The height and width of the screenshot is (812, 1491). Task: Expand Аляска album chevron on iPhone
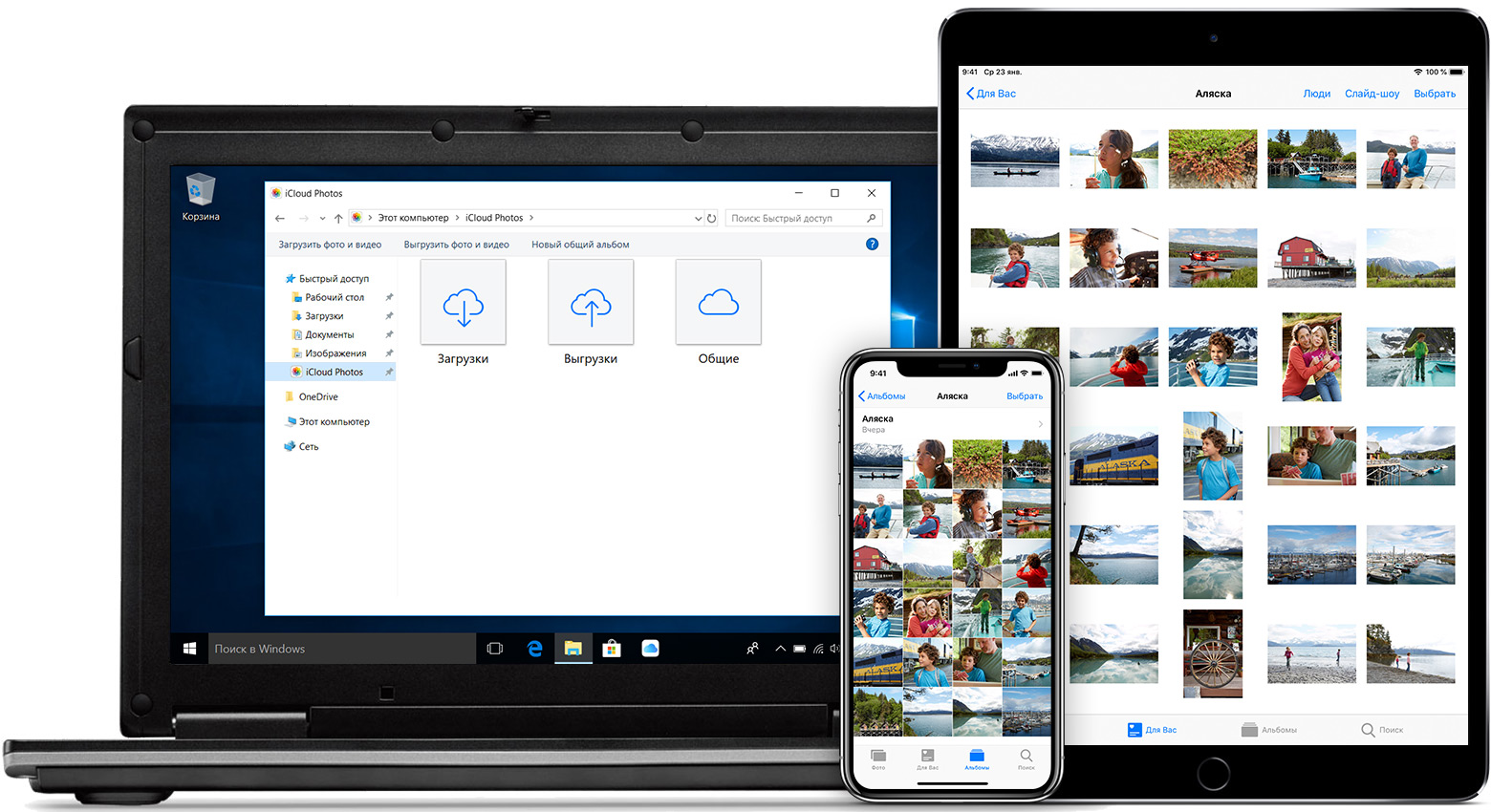click(1040, 423)
